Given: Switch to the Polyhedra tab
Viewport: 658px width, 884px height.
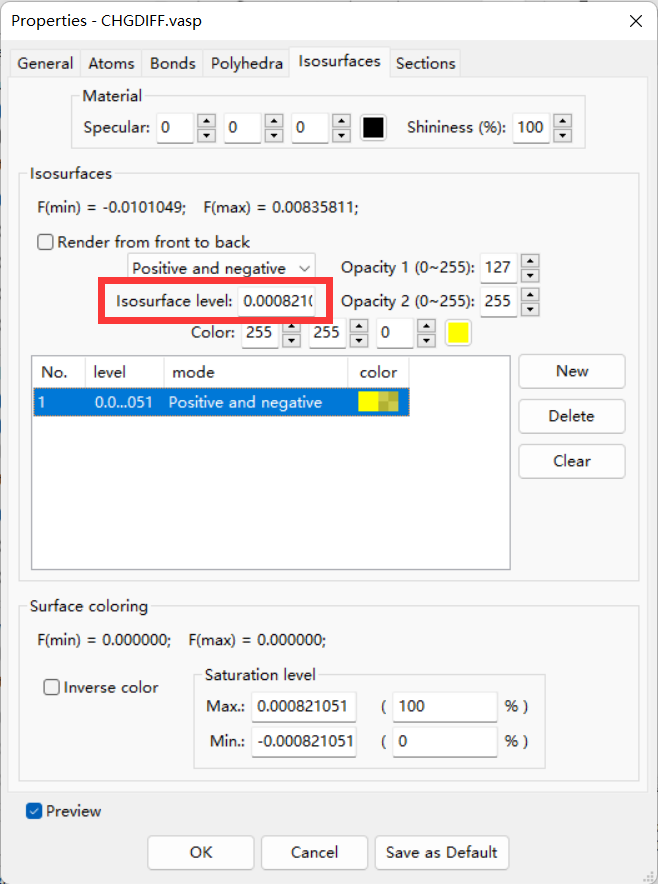Looking at the screenshot, I should pyautogui.click(x=246, y=63).
